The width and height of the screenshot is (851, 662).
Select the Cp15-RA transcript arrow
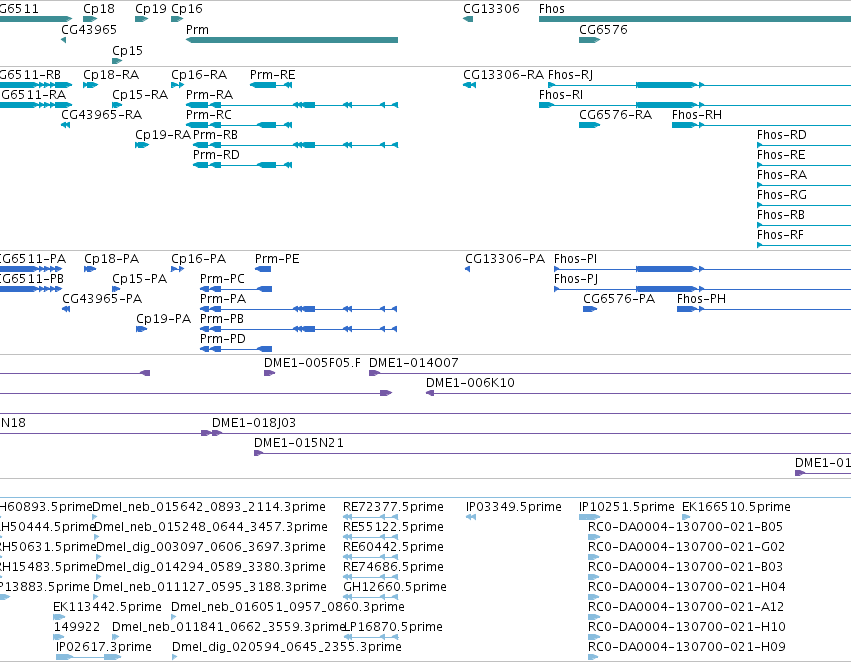coord(117,105)
